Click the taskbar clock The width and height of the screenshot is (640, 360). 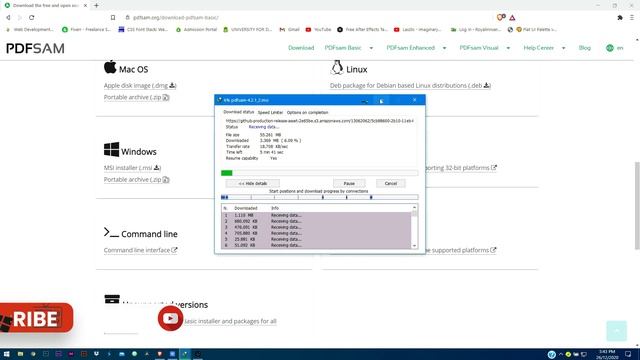click(608, 354)
